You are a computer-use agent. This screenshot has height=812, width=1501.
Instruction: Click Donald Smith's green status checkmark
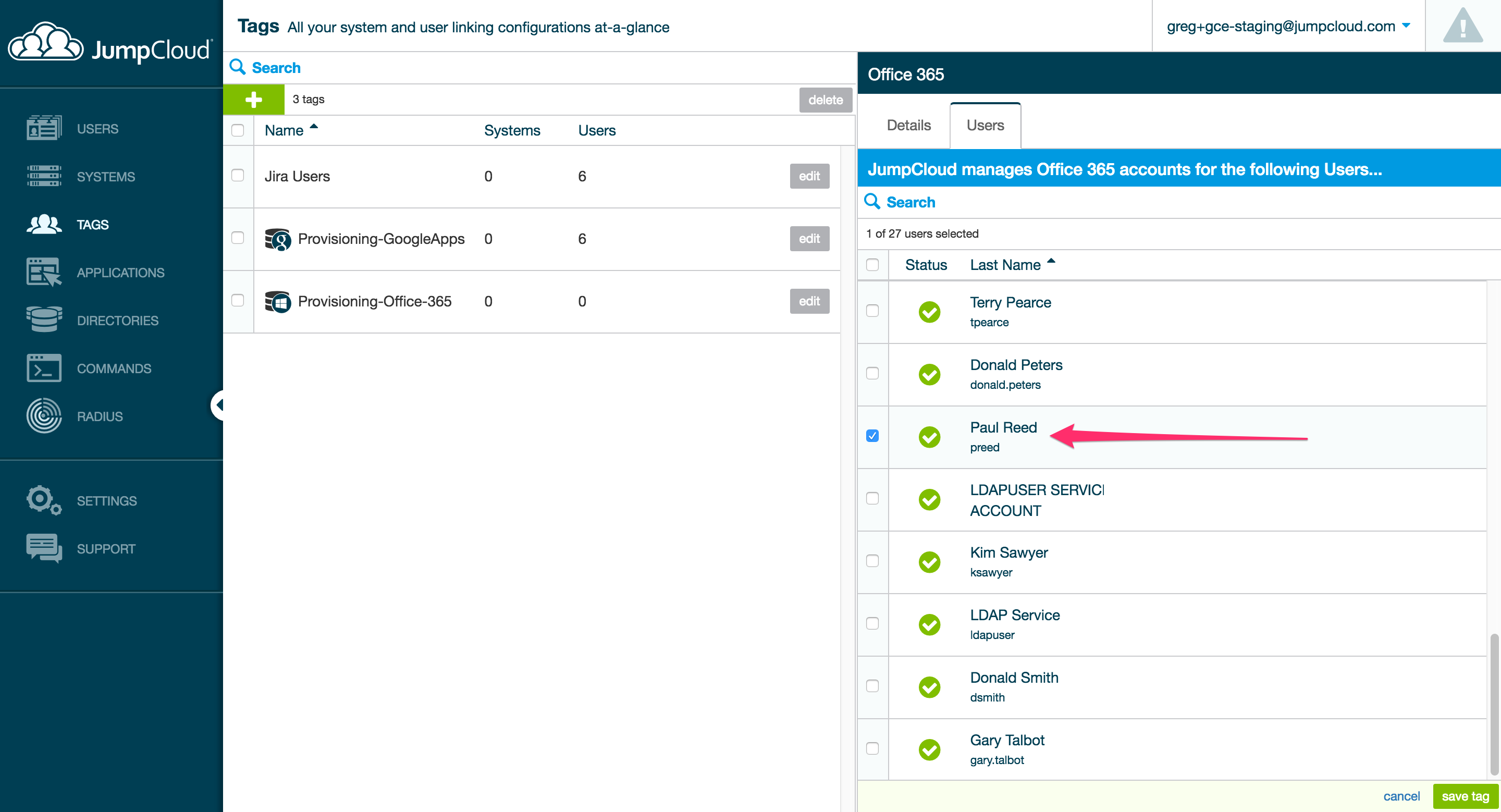pyautogui.click(x=929, y=687)
